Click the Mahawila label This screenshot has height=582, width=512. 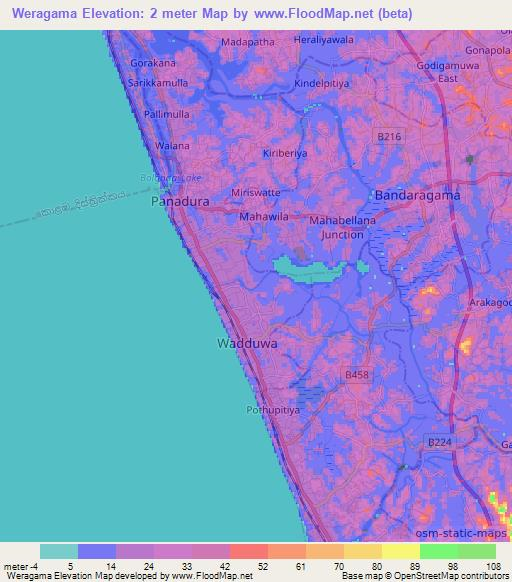coord(264,216)
